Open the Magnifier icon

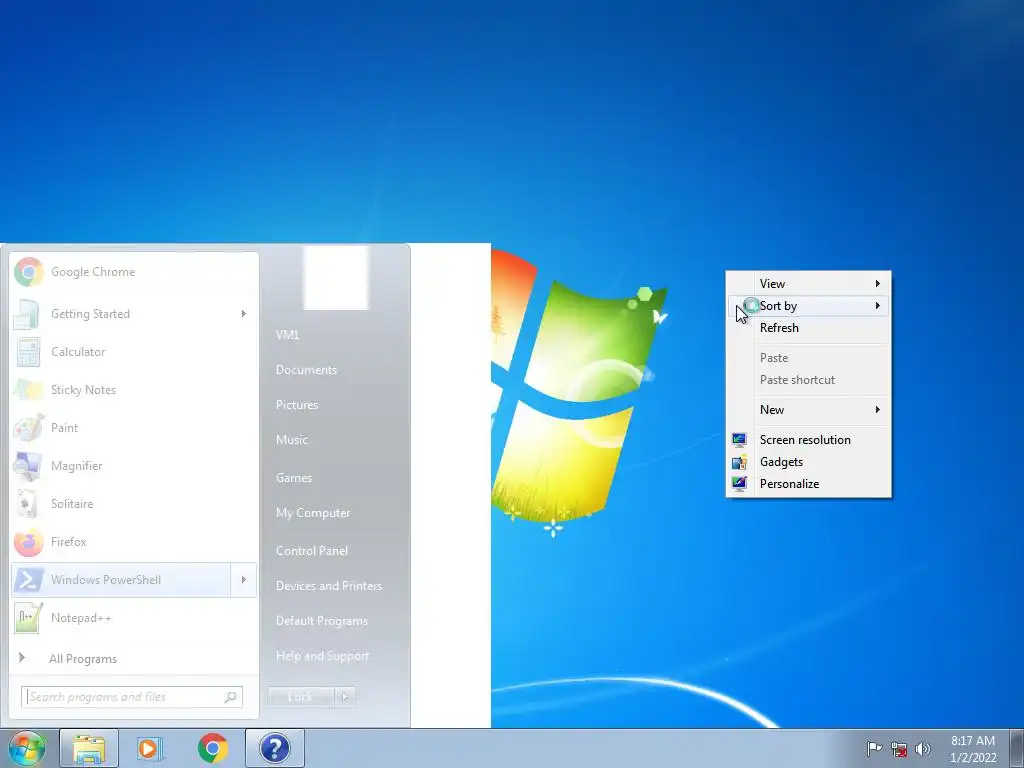coord(28,466)
